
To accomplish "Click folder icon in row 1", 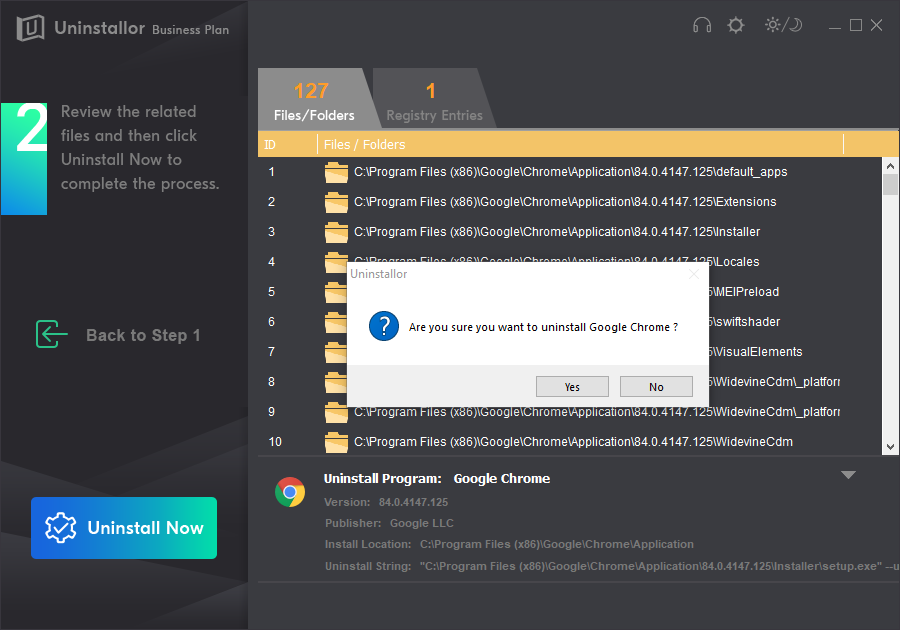I will point(336,172).
